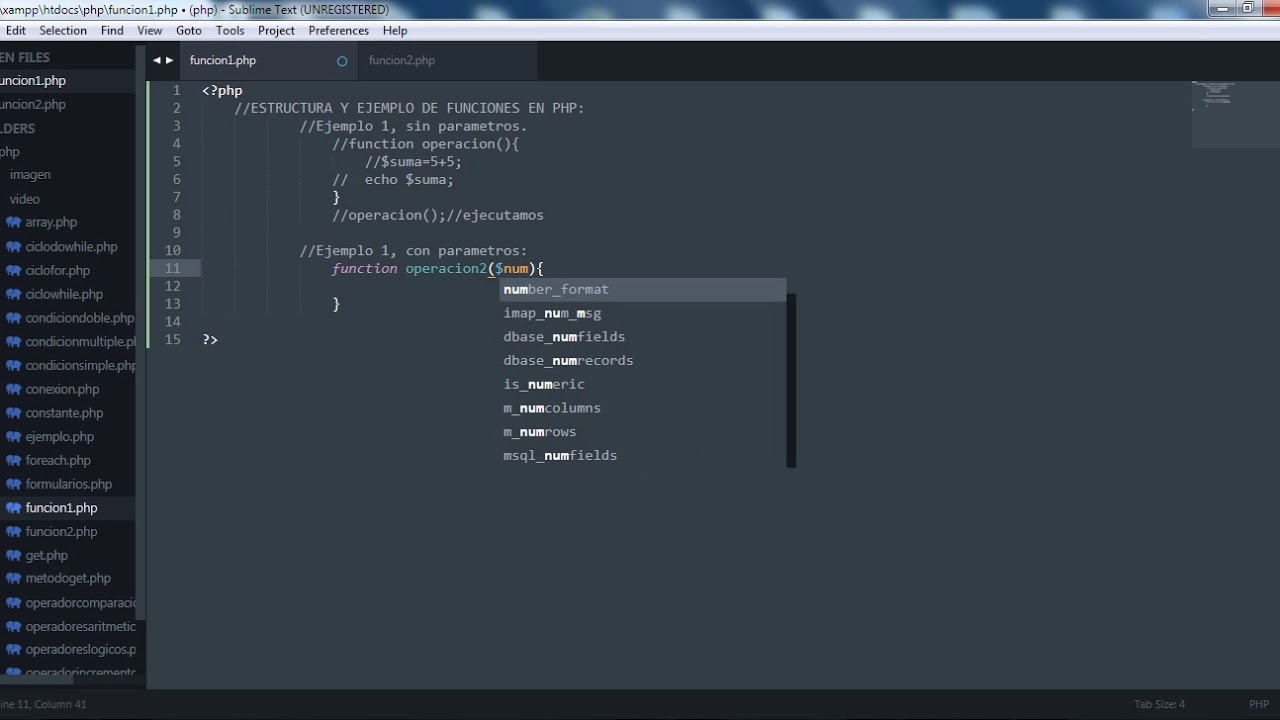The height and width of the screenshot is (720, 1280).
Task: Expand the video folder
Action: (x=25, y=199)
